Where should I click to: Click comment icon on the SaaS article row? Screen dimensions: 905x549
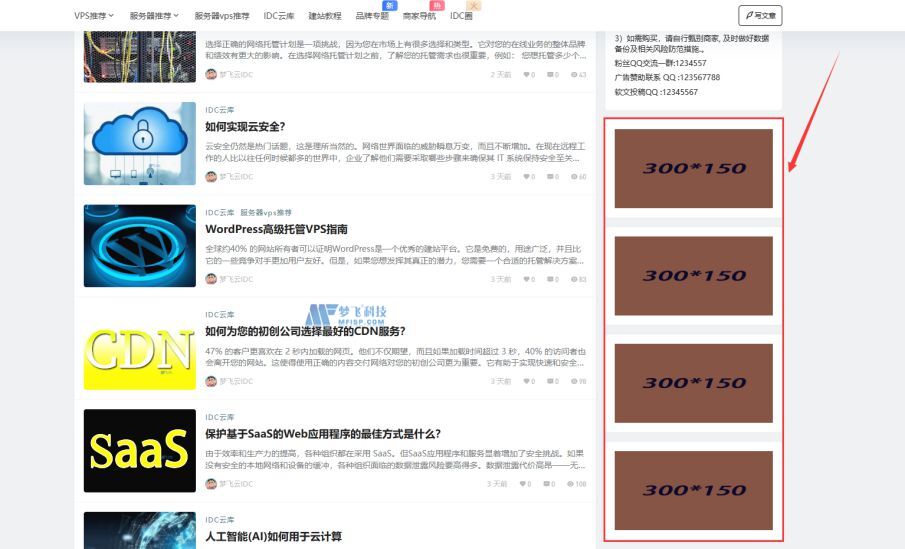pos(546,484)
